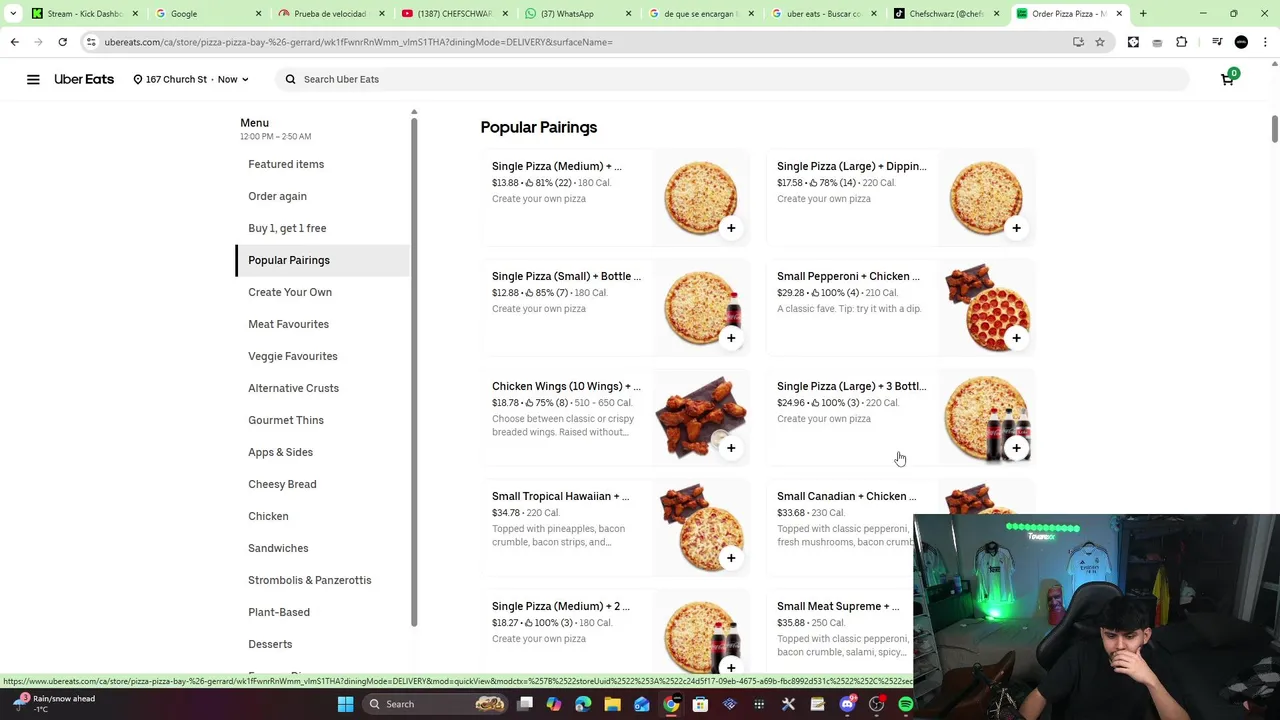Image resolution: width=1280 pixels, height=720 pixels.
Task: Go to Order again menu section
Action: click(x=277, y=196)
